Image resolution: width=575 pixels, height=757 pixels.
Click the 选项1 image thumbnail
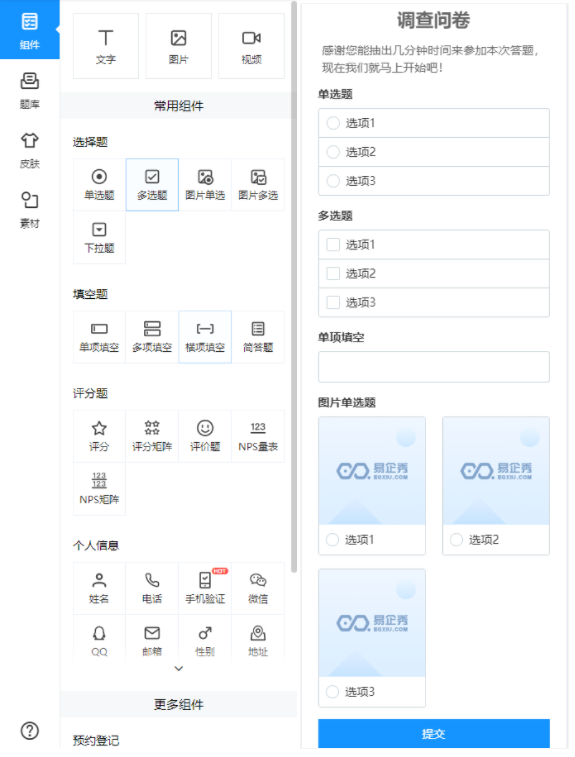click(372, 471)
